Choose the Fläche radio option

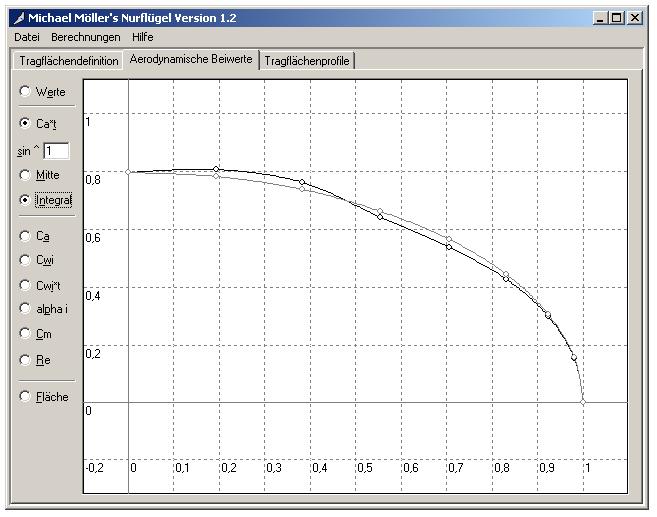[25, 397]
